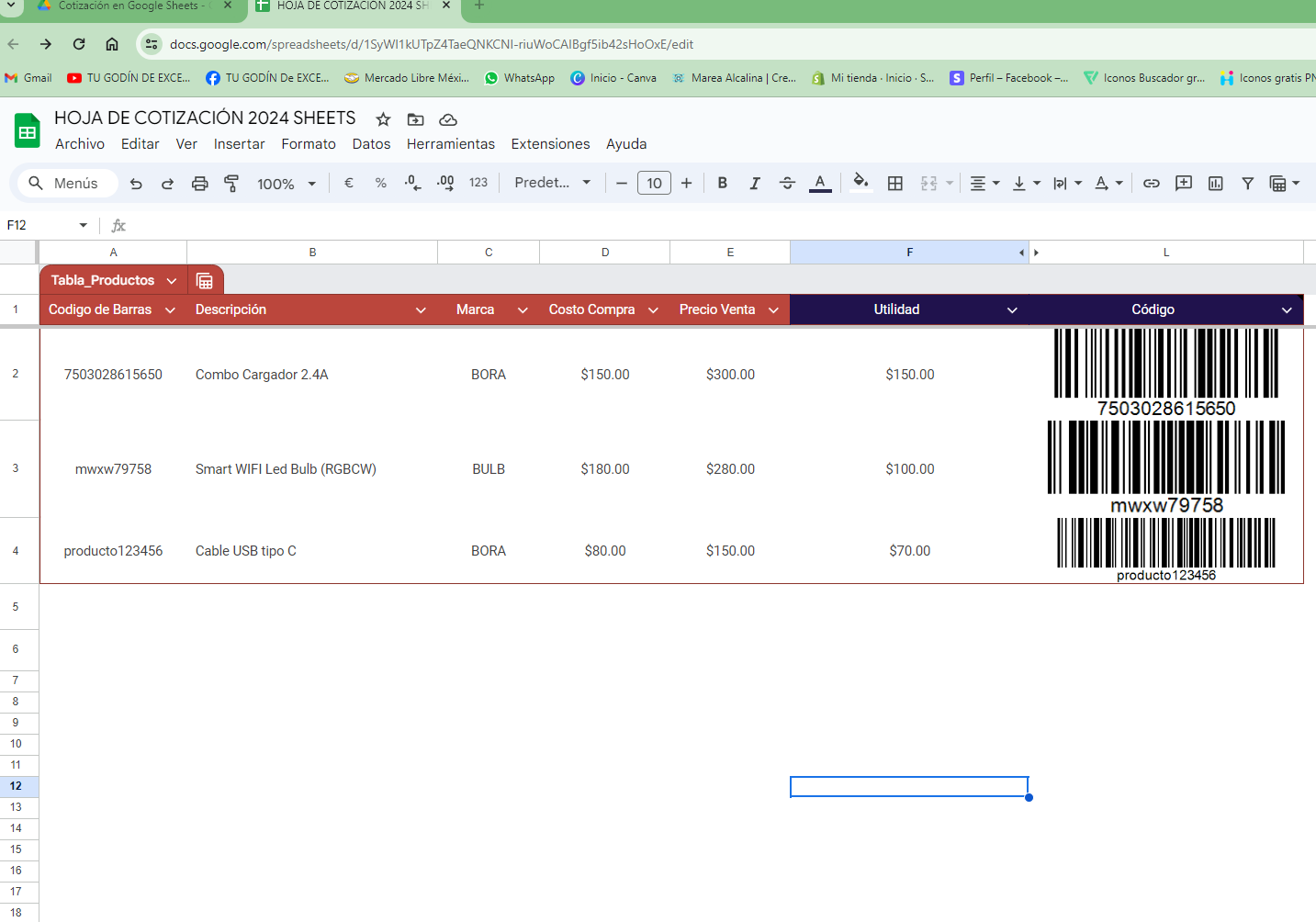Add a comment with comment icon

(1184, 183)
